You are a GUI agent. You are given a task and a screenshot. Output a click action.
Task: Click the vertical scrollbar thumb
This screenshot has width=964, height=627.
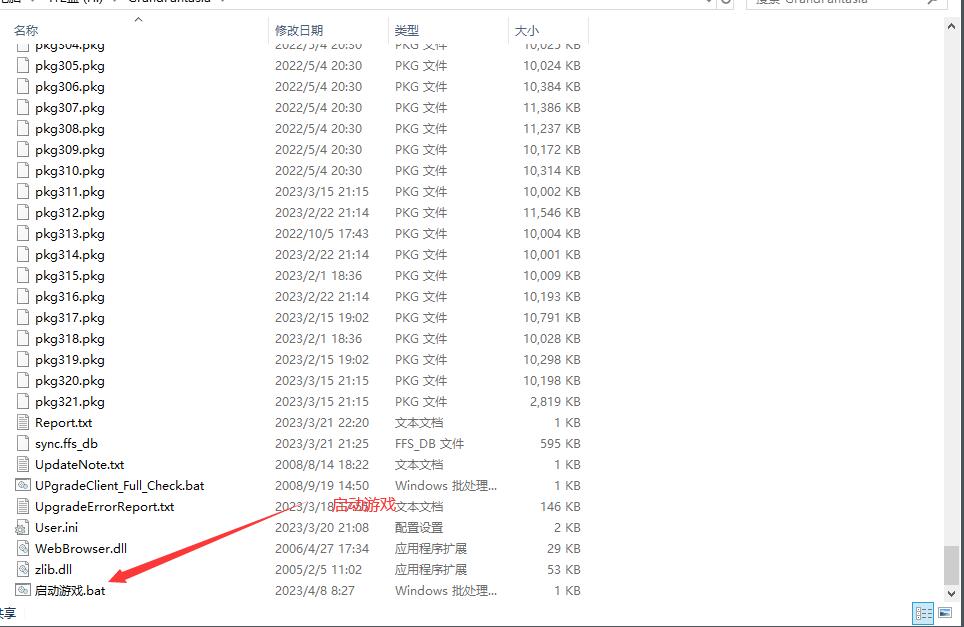[x=953, y=563]
